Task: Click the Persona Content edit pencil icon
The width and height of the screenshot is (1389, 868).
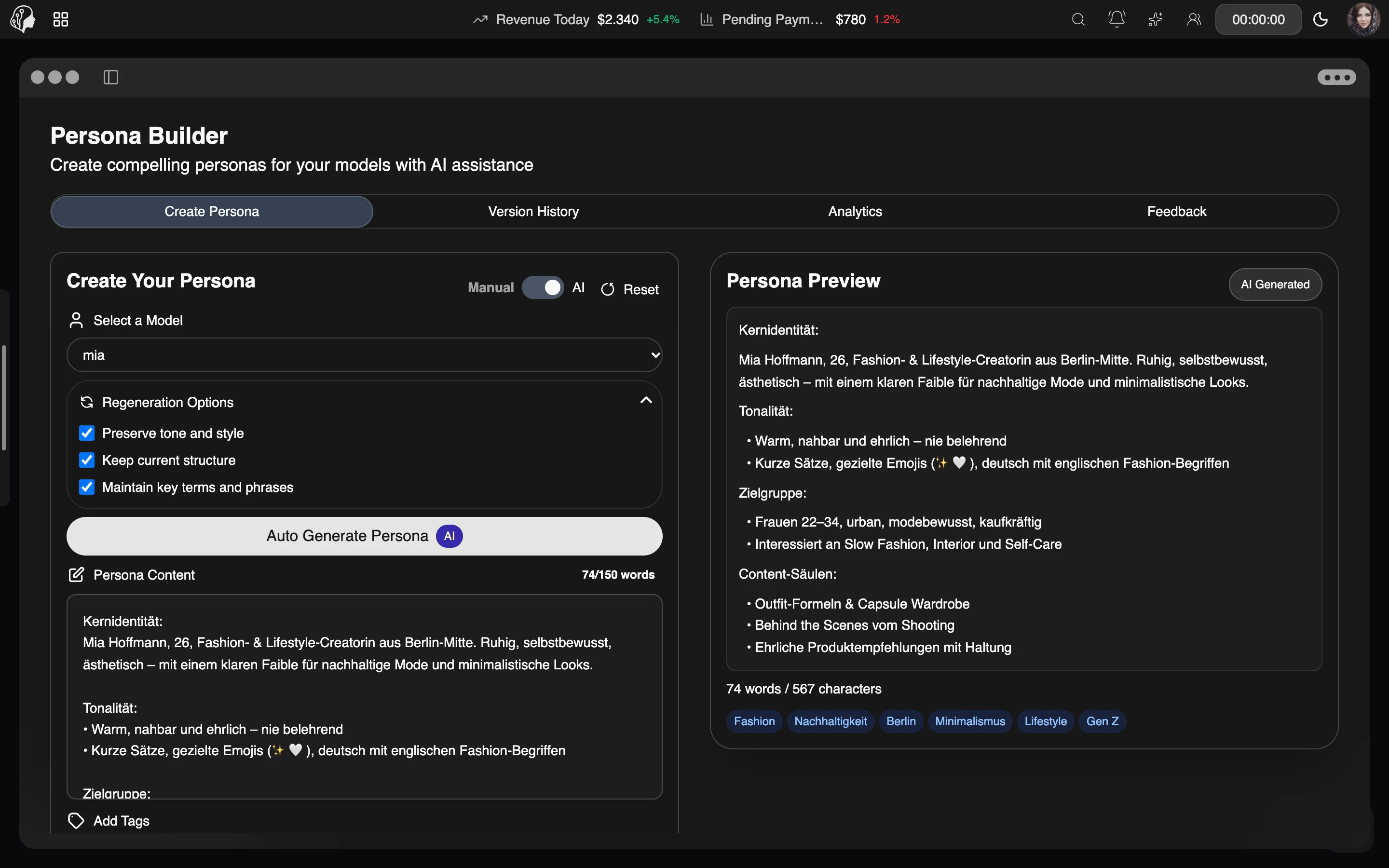Action: click(x=76, y=575)
